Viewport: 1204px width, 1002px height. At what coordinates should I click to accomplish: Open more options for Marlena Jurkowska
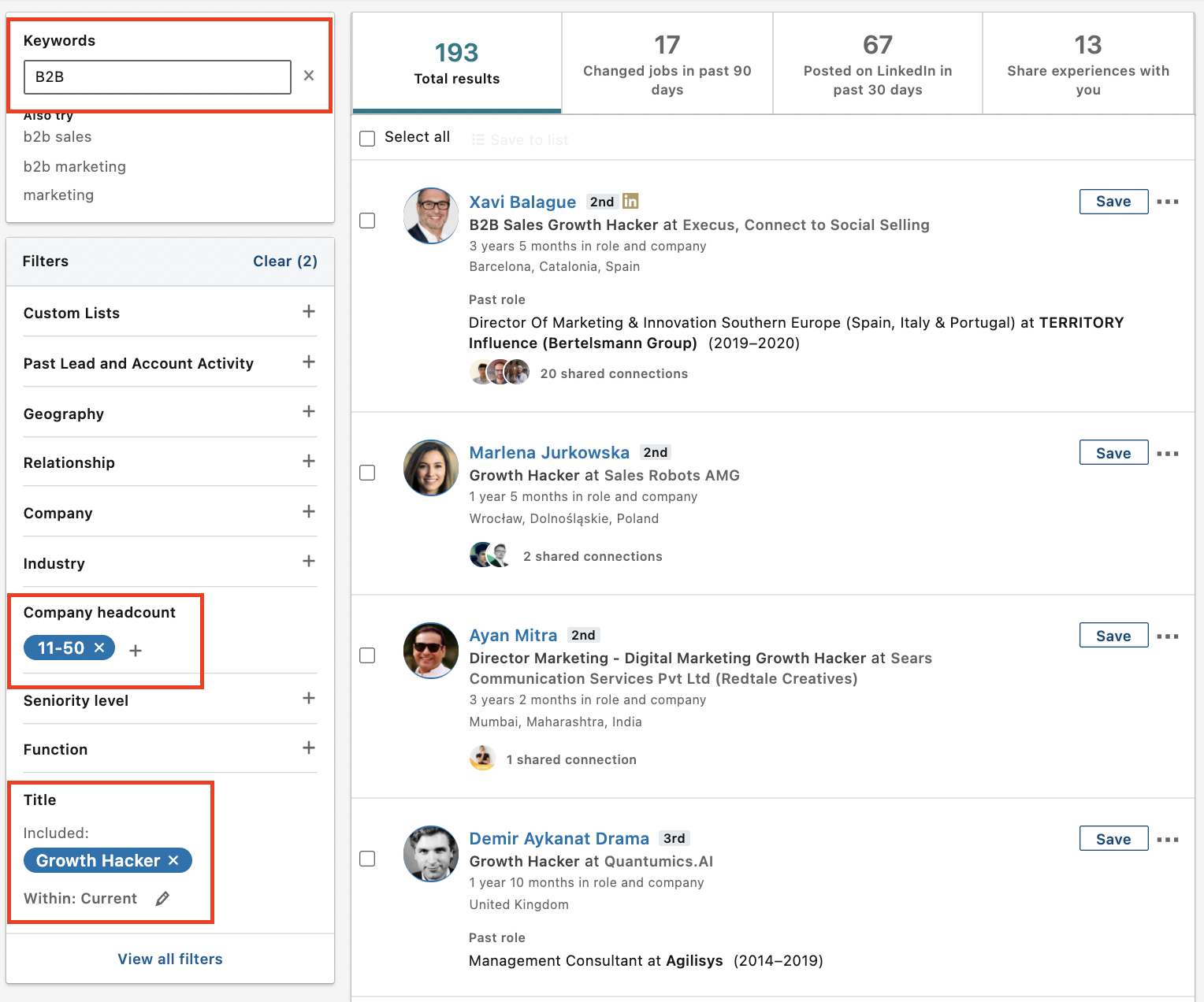(1168, 454)
